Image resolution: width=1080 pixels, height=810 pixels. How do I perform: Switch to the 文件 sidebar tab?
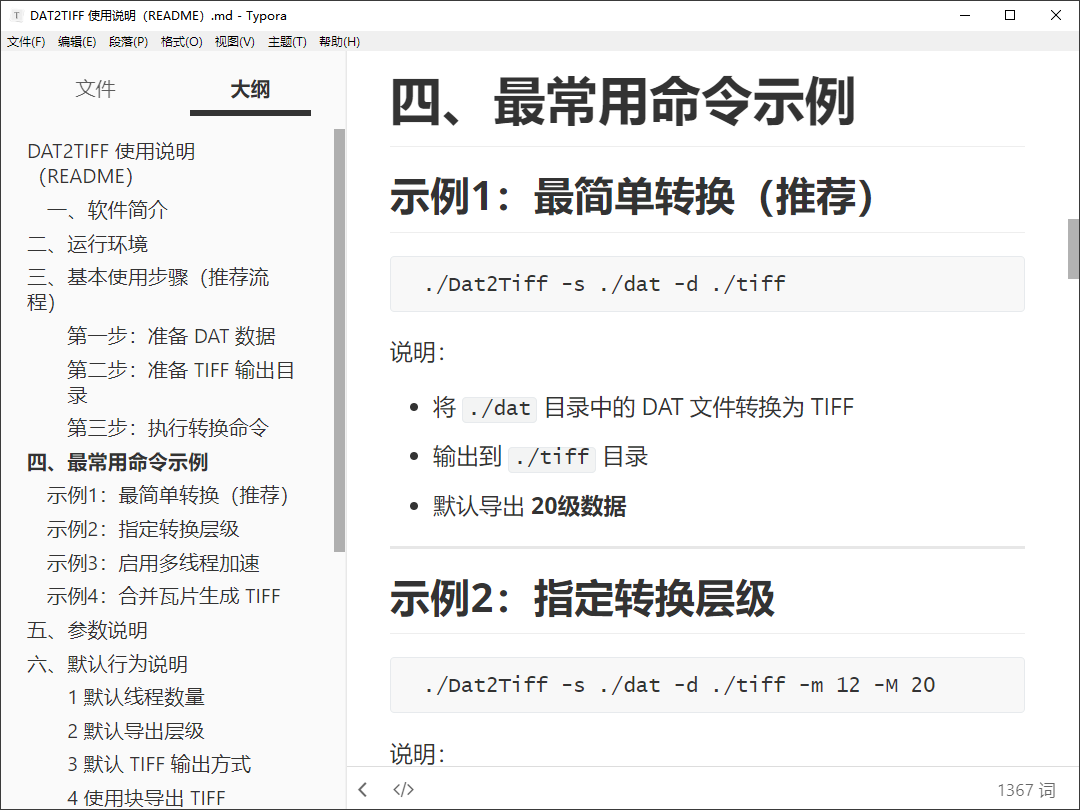(96, 89)
